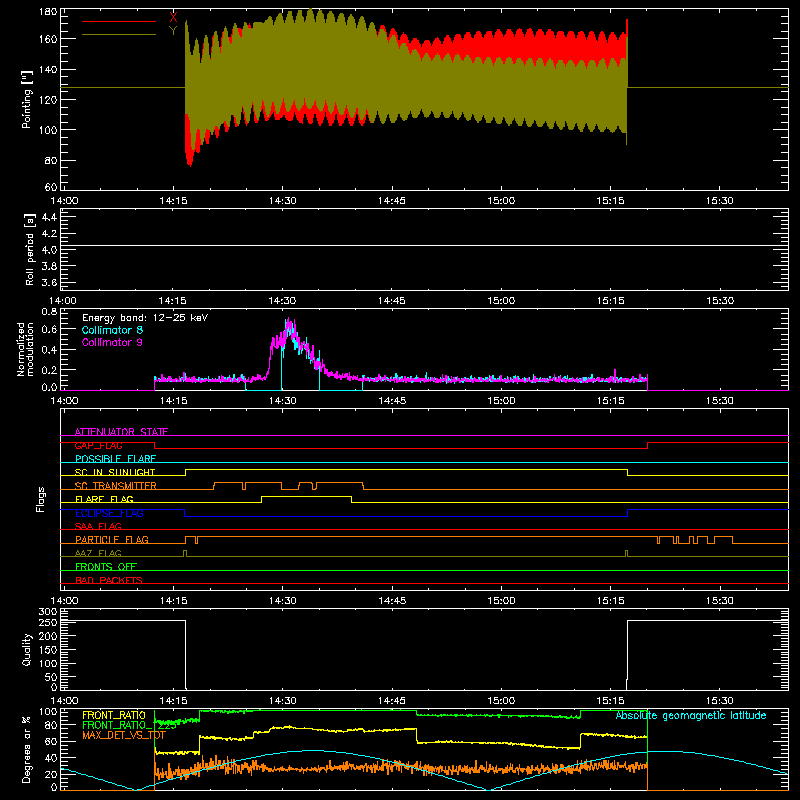
Task: Click the blue ECLIPSE_FLAG label
Action: click(x=109, y=513)
